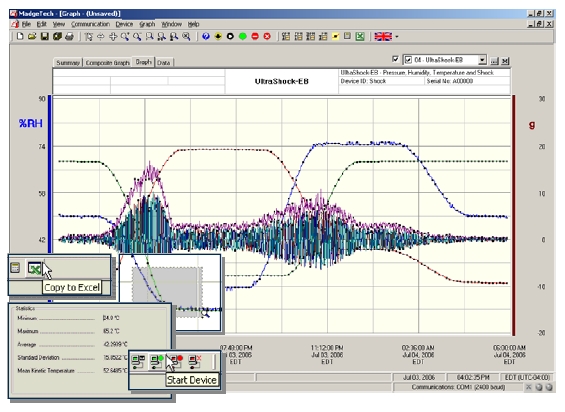
Task: Switch to the Data tab
Action: pos(163,63)
